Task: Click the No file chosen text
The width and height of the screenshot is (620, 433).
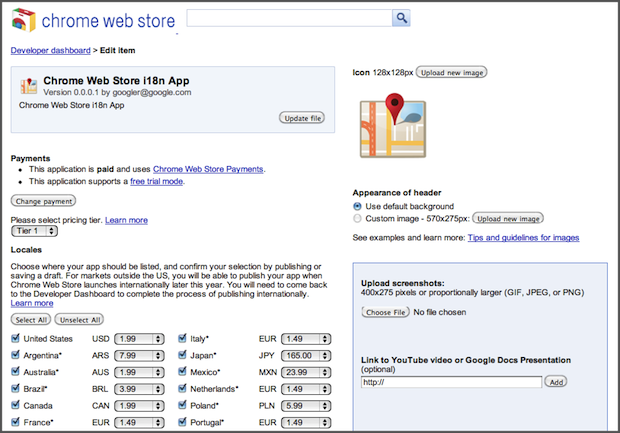Action: pos(440,312)
